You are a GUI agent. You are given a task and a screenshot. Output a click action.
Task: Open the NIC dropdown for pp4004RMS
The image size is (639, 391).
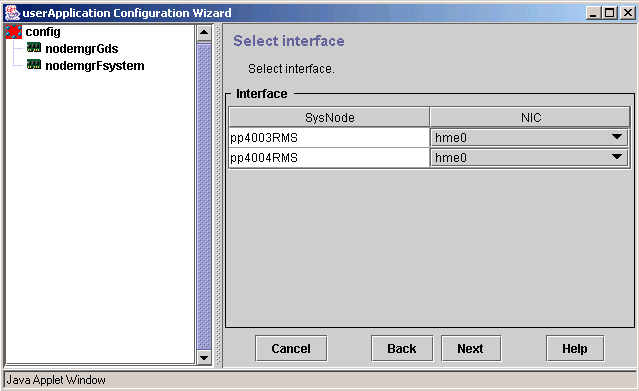[617, 157]
